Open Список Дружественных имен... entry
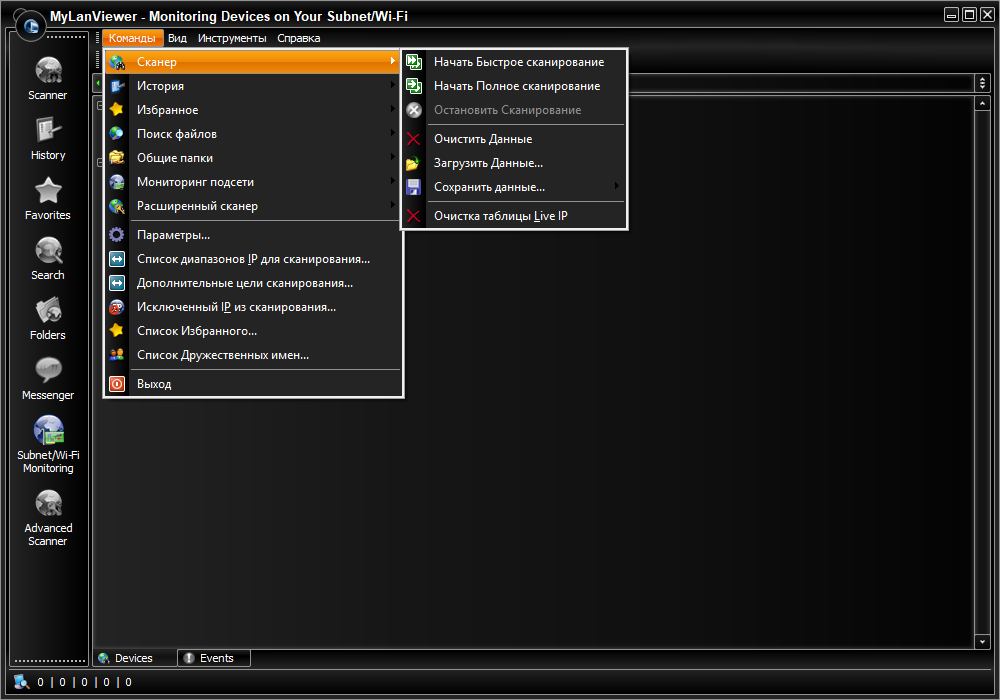The height and width of the screenshot is (700, 1000). [253, 355]
